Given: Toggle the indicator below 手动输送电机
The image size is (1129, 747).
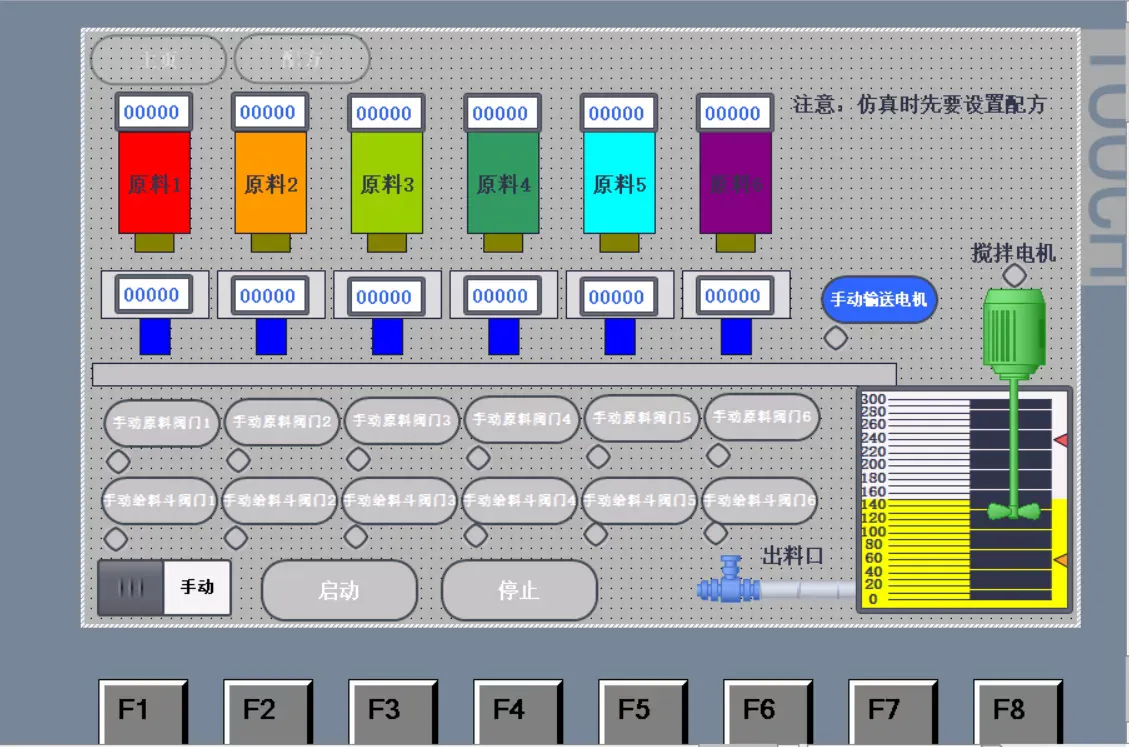Looking at the screenshot, I should [836, 337].
